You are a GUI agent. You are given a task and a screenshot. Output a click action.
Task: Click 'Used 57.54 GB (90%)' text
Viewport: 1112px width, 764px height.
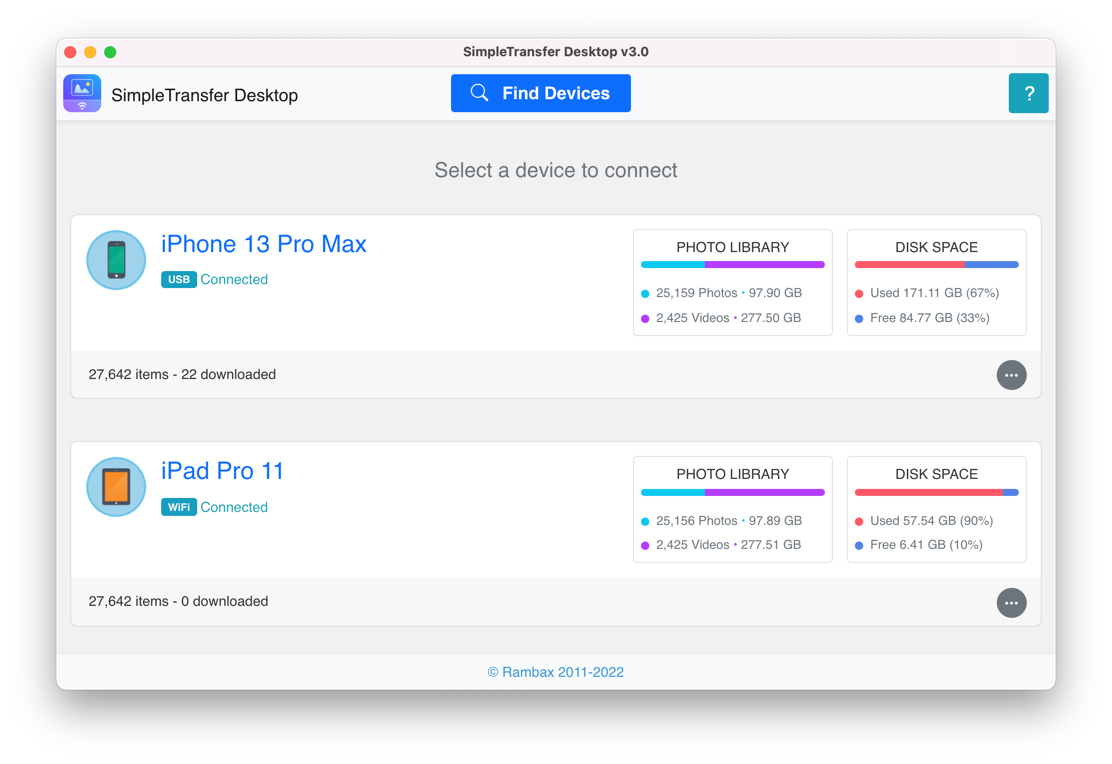[932, 521]
